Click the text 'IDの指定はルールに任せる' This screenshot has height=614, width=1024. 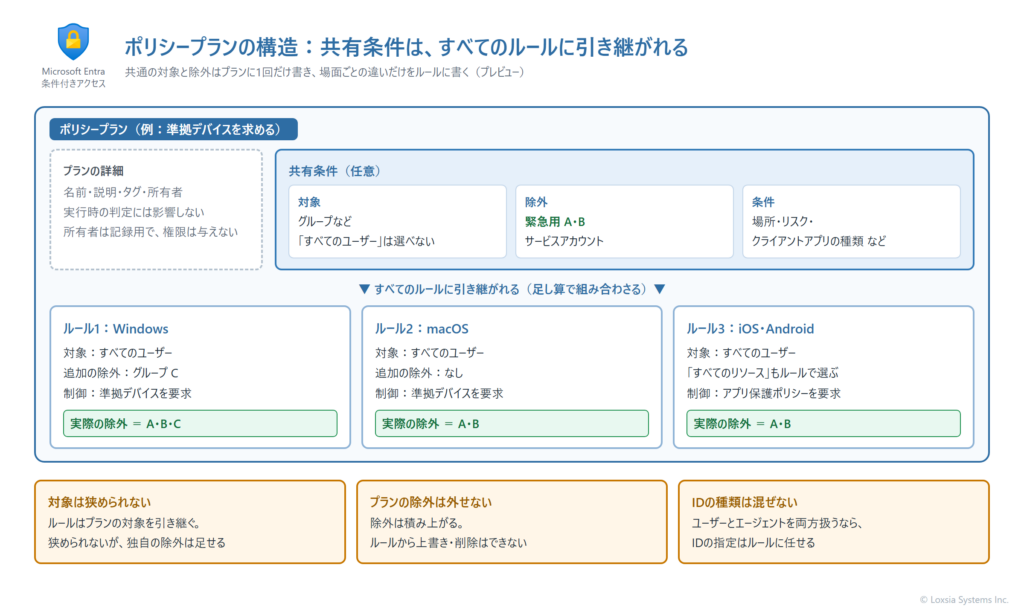click(x=753, y=543)
